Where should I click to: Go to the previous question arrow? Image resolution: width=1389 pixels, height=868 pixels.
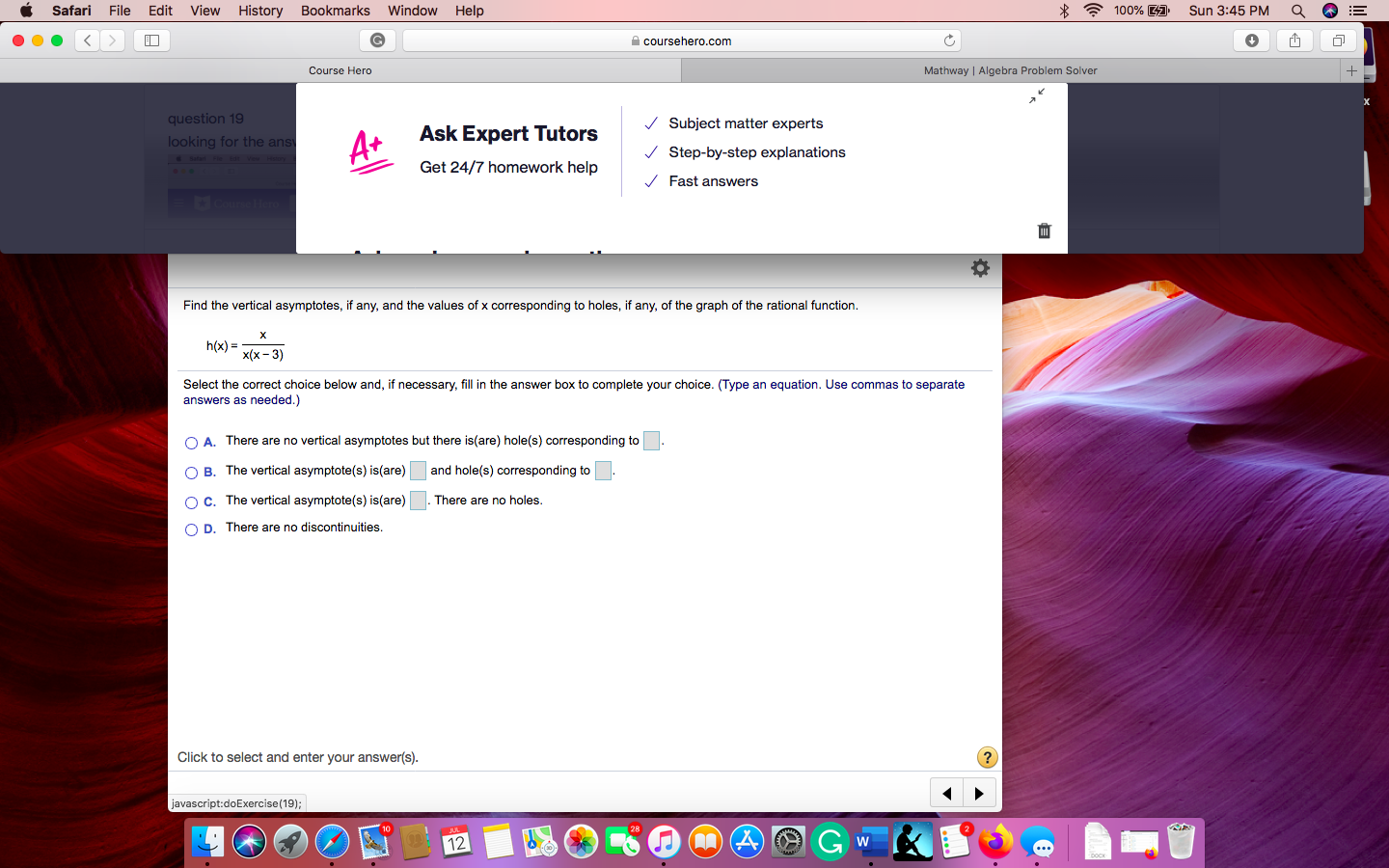coord(947,793)
